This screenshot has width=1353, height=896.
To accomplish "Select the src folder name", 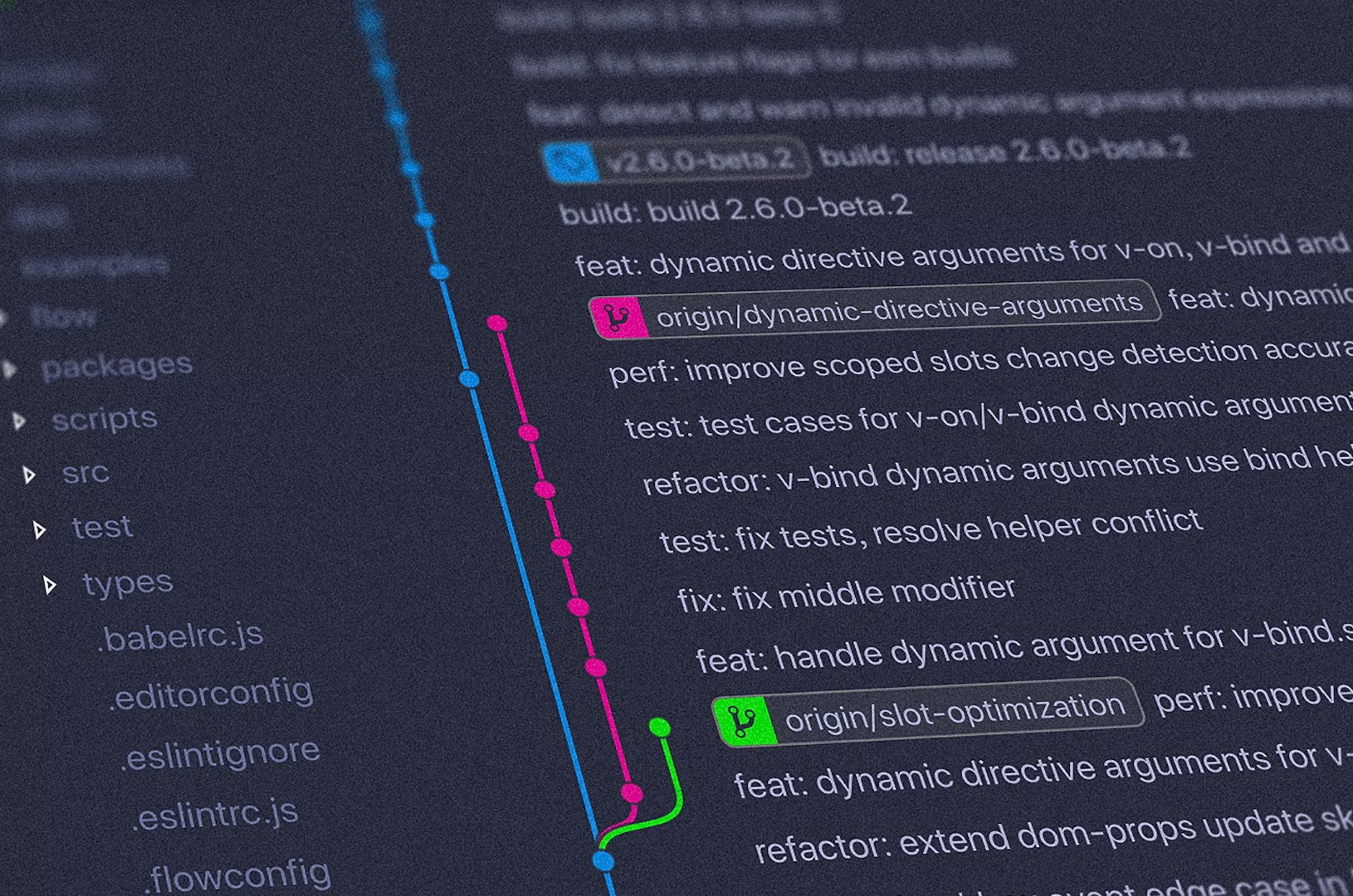I will click(85, 473).
